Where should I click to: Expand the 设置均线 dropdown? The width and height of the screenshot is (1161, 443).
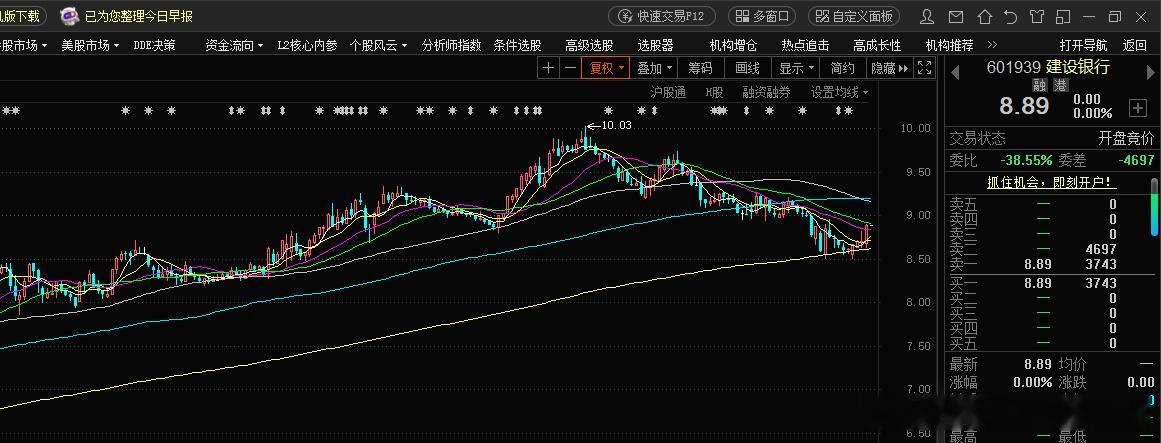click(x=840, y=92)
